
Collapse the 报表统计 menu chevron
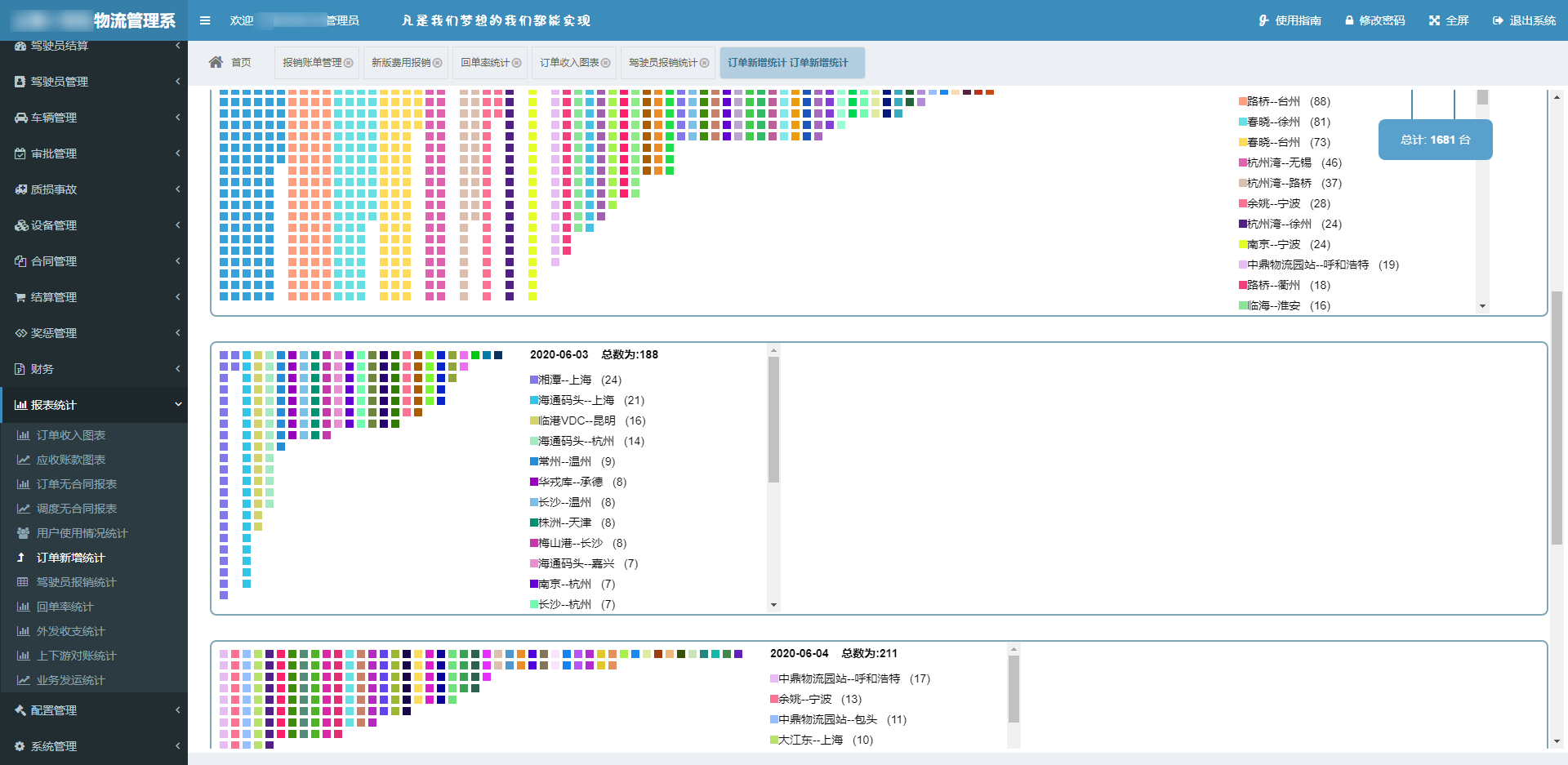[177, 404]
